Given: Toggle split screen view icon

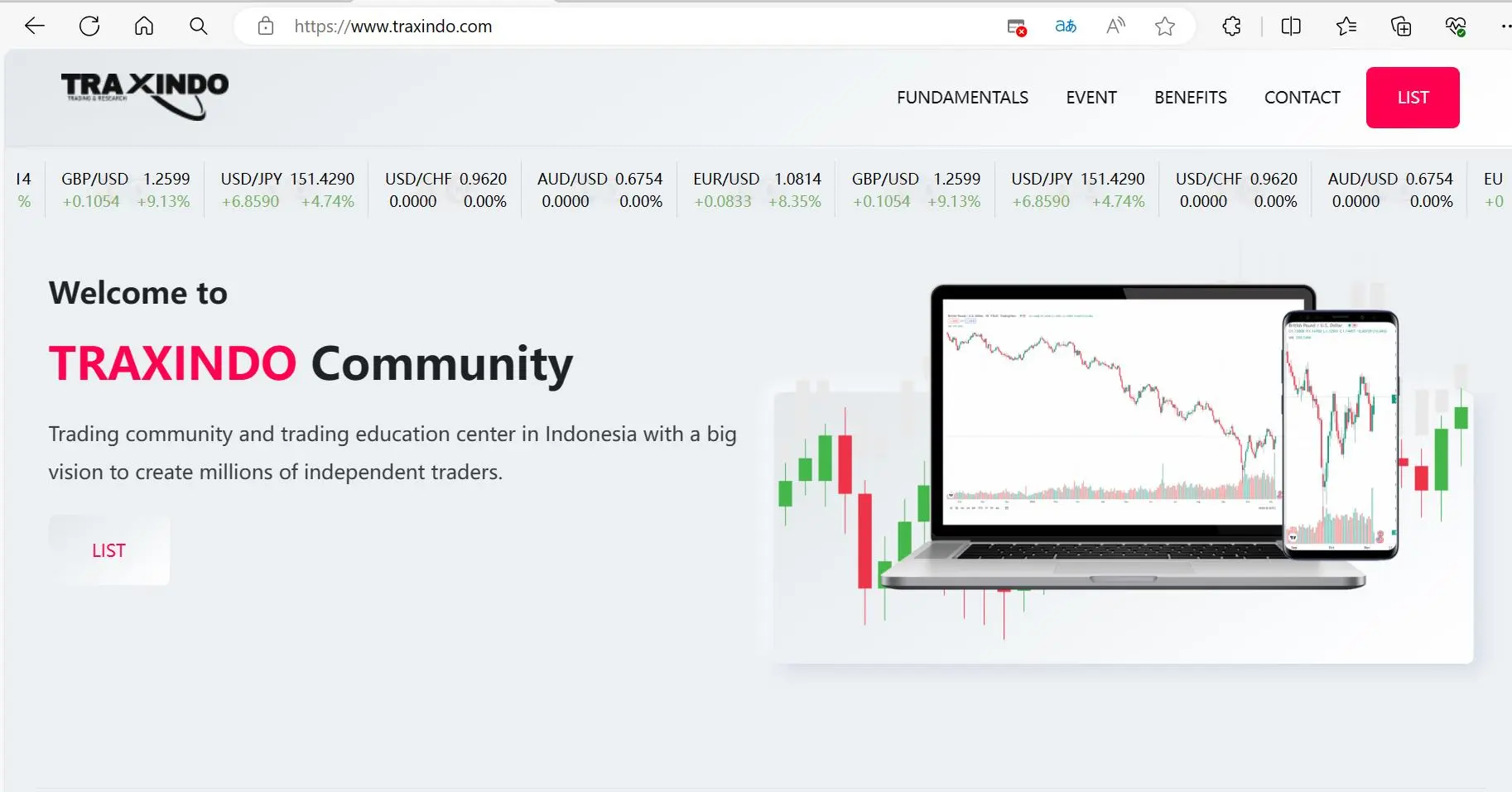Looking at the screenshot, I should (x=1291, y=26).
